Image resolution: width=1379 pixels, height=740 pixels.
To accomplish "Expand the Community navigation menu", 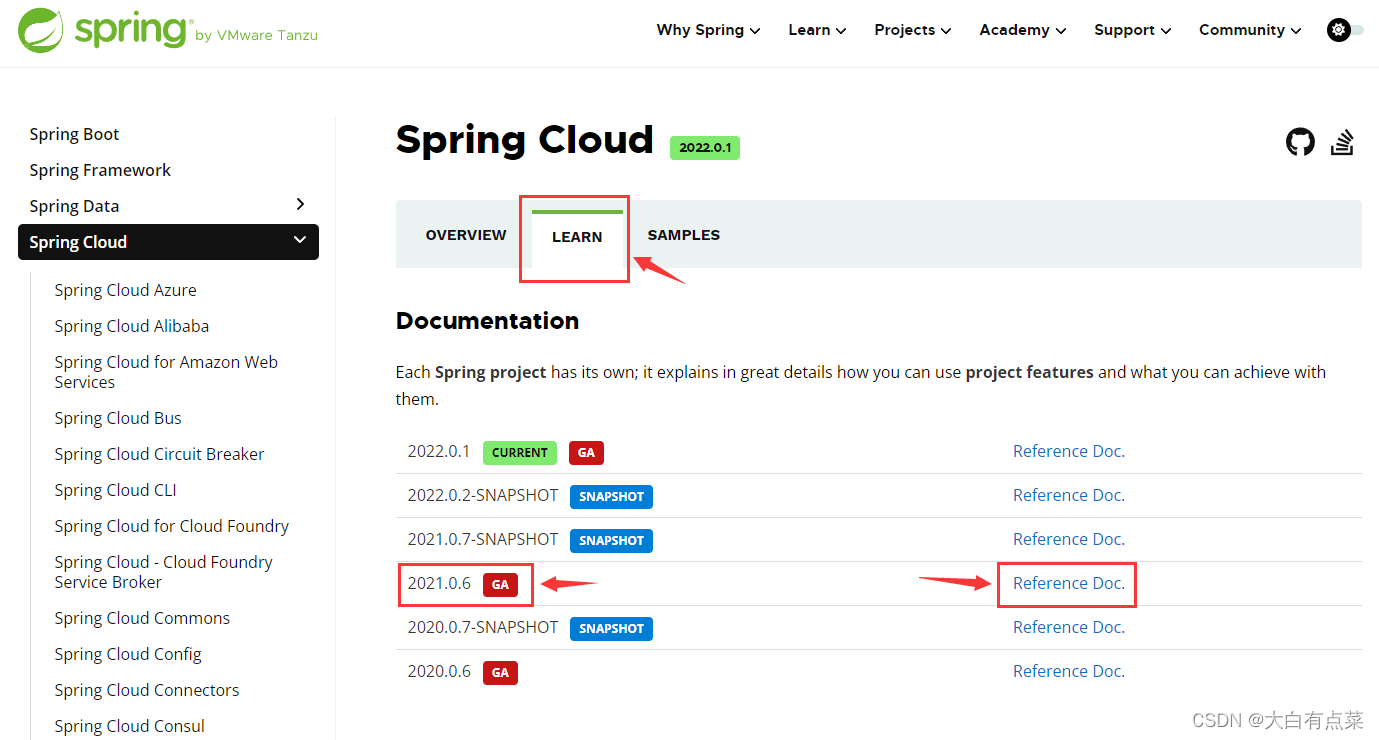I will pos(1250,30).
